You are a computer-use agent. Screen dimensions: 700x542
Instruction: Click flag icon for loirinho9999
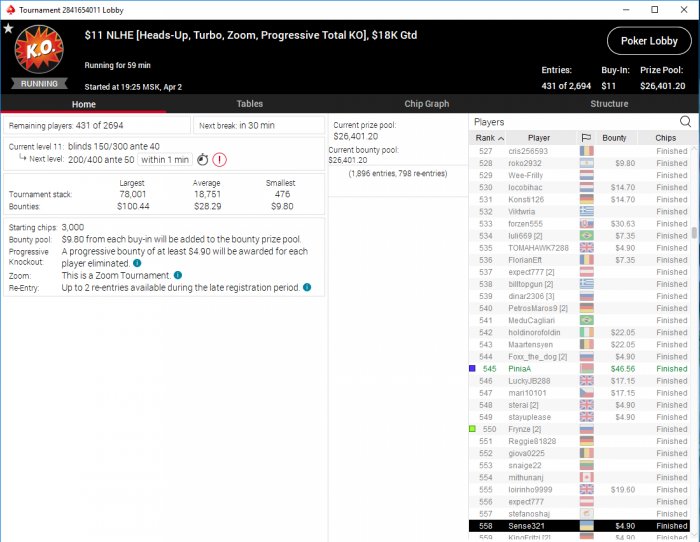point(587,489)
